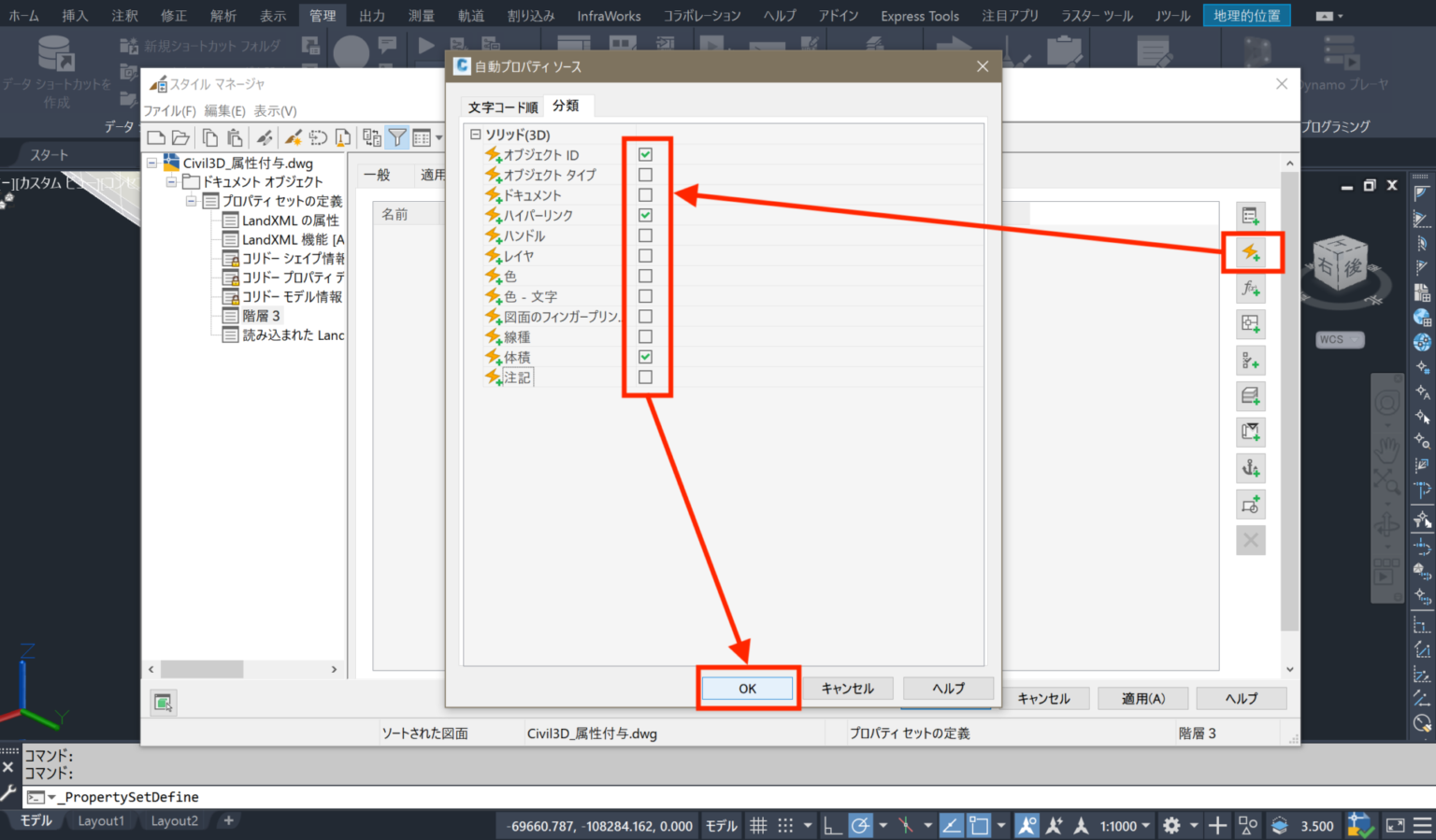Collapse the ソリッド(3D) tree node
1436x840 pixels.
point(477,134)
